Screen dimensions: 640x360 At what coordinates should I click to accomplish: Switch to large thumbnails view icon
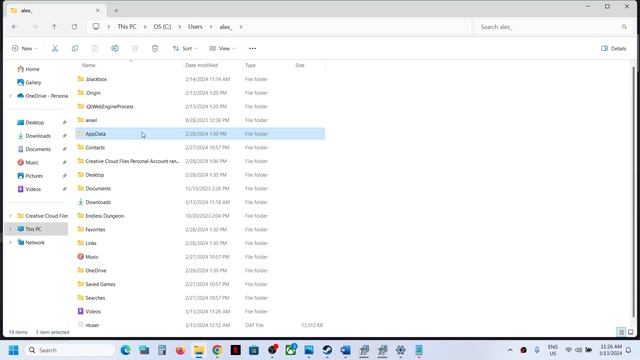click(631, 332)
